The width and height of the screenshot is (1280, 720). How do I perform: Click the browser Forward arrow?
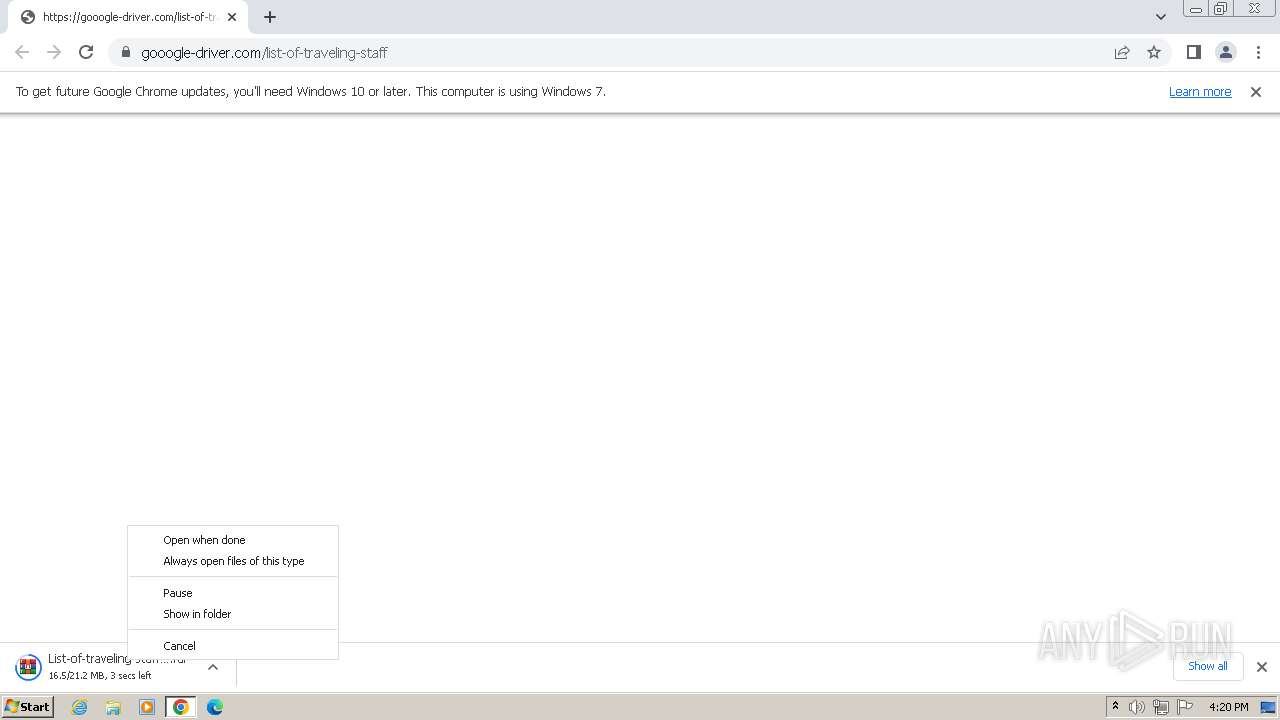(x=54, y=52)
